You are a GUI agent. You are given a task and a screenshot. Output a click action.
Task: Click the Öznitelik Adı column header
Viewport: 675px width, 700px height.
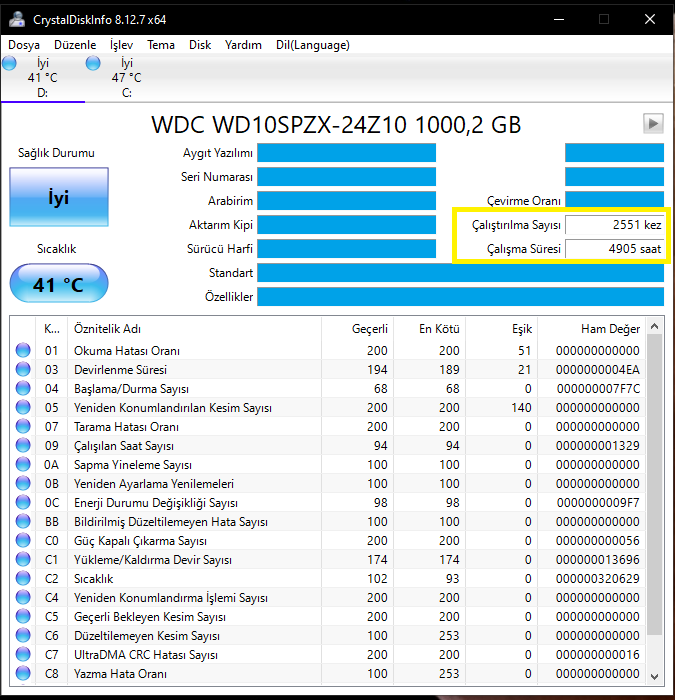[194, 329]
